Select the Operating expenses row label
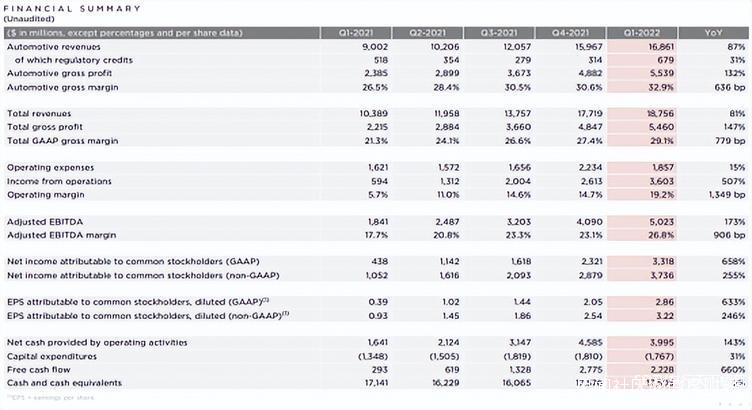The height and width of the screenshot is (410, 752). click(49, 165)
